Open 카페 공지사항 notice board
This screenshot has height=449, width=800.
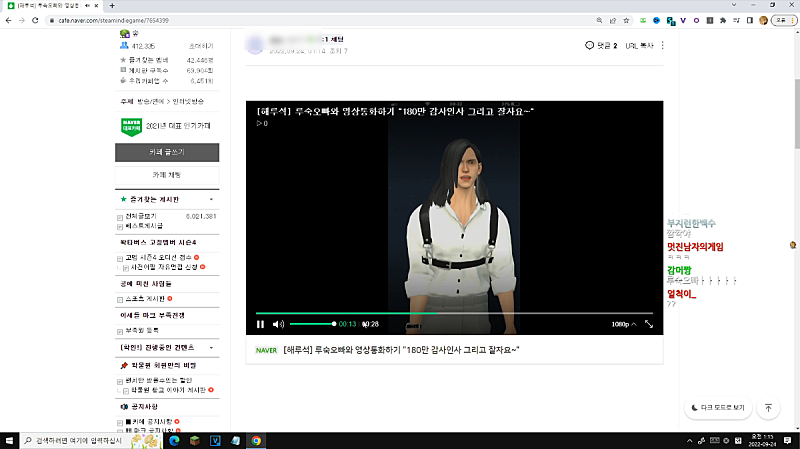click(148, 421)
